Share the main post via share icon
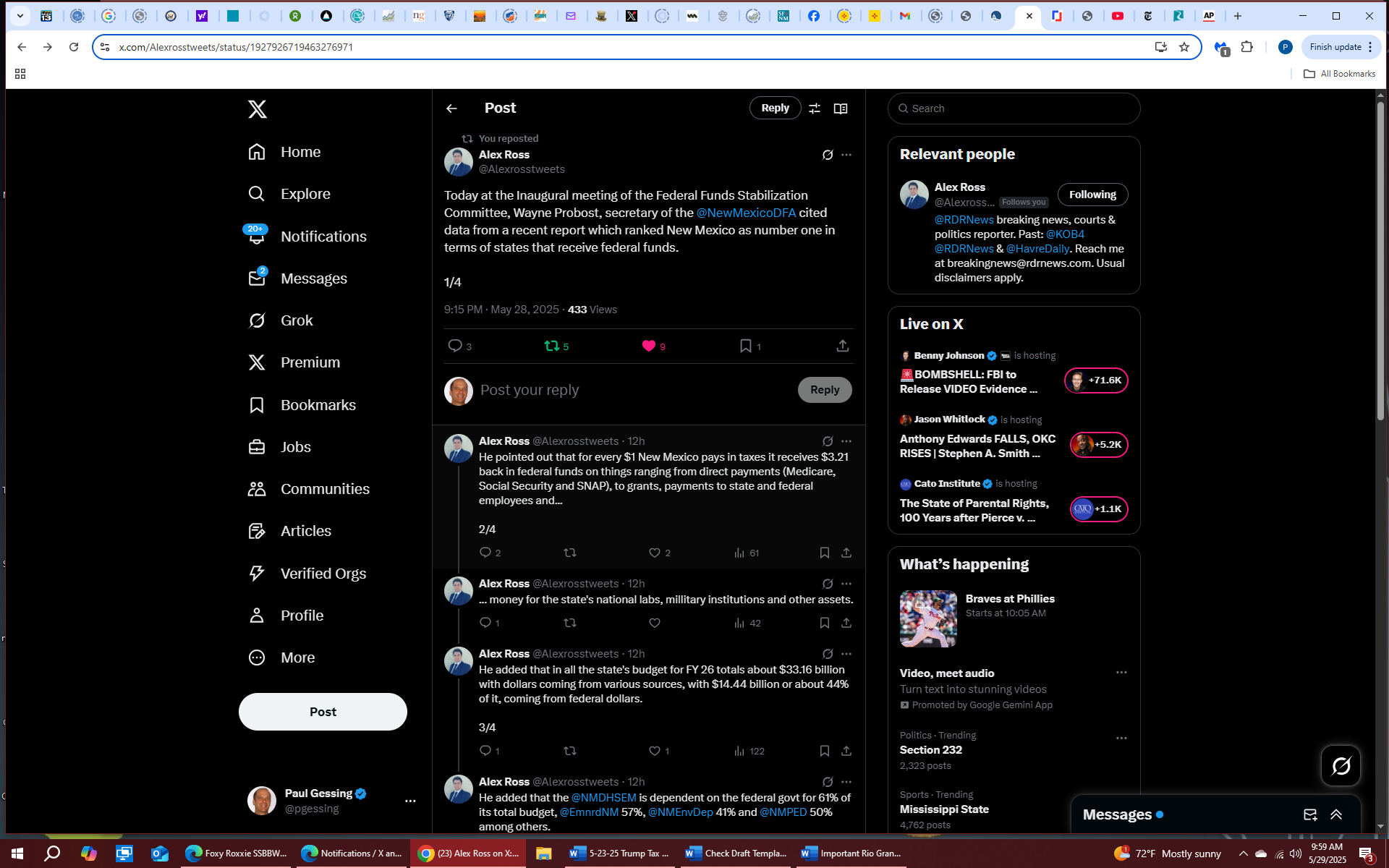Image resolution: width=1389 pixels, height=868 pixels. pyautogui.click(x=842, y=346)
